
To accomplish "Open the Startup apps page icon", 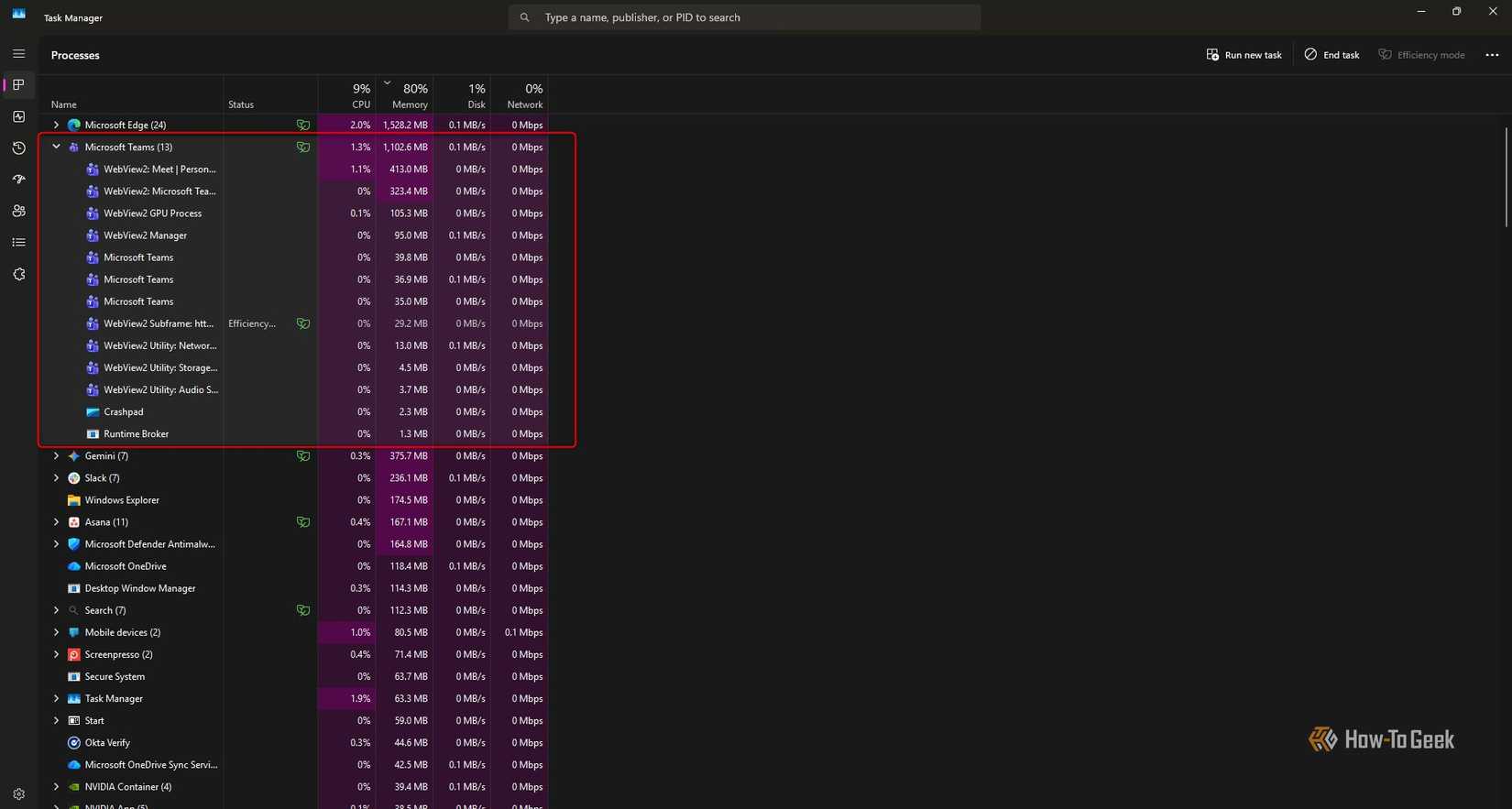I will pyautogui.click(x=18, y=180).
